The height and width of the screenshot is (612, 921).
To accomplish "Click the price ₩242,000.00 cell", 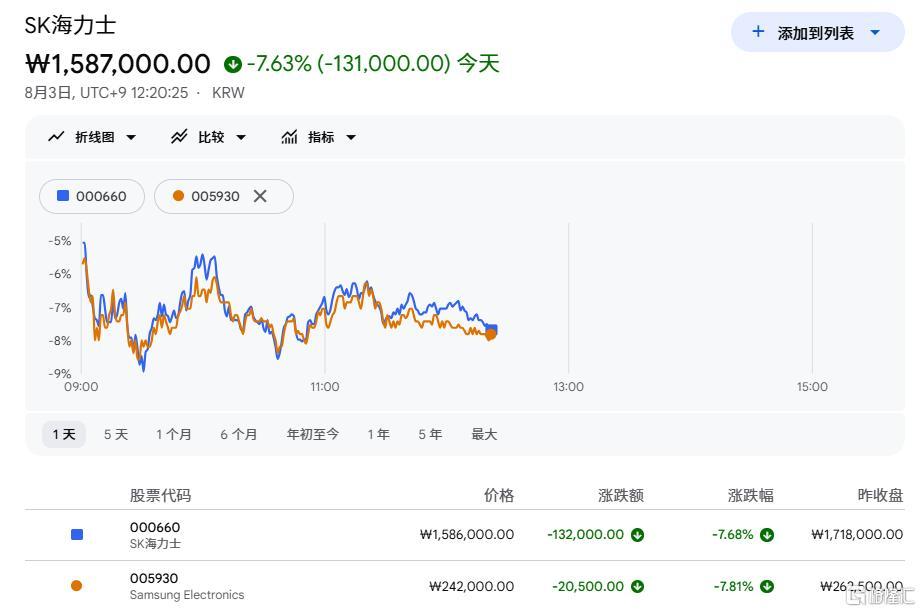I will 472,586.
